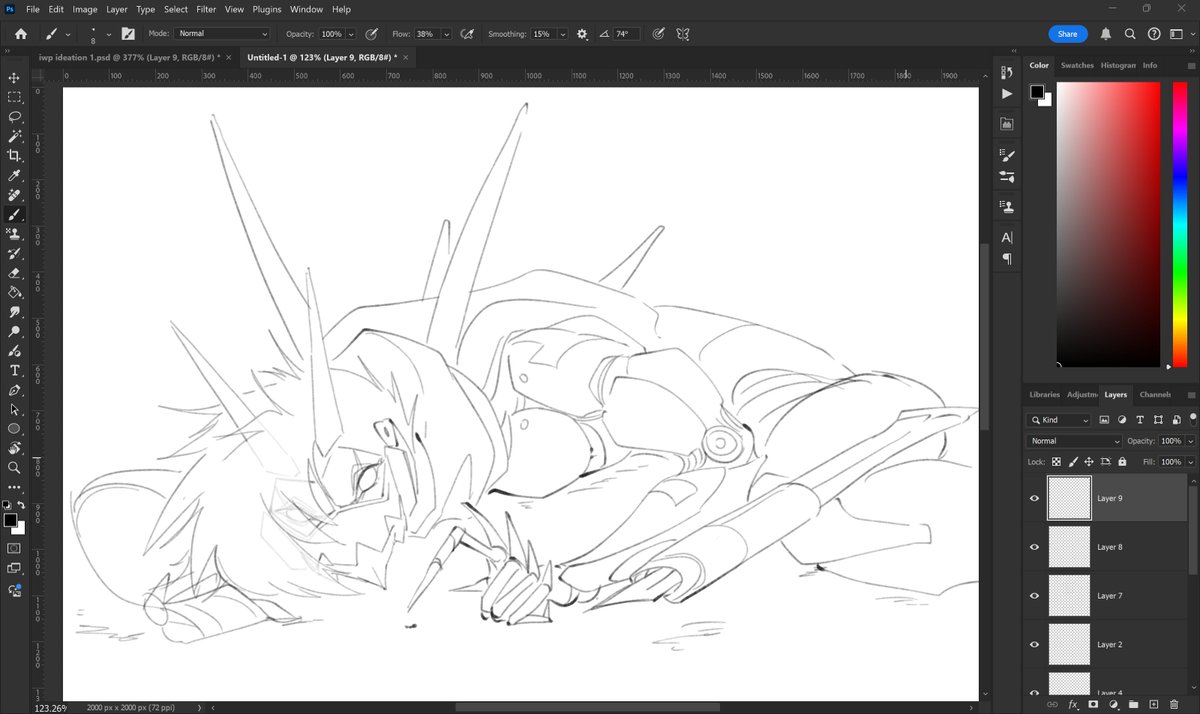Click the foreground color swatch in Color panel
The width and height of the screenshot is (1200, 714).
coord(1037,92)
